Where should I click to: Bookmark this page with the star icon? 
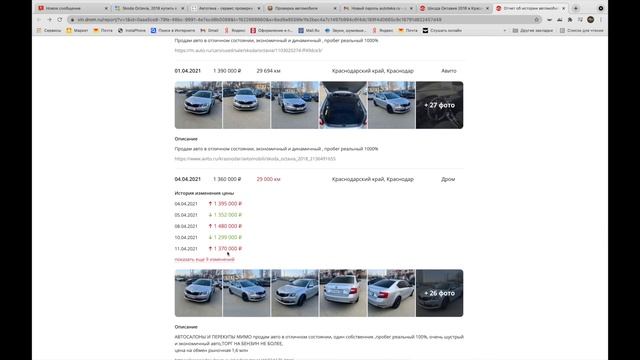click(536, 20)
